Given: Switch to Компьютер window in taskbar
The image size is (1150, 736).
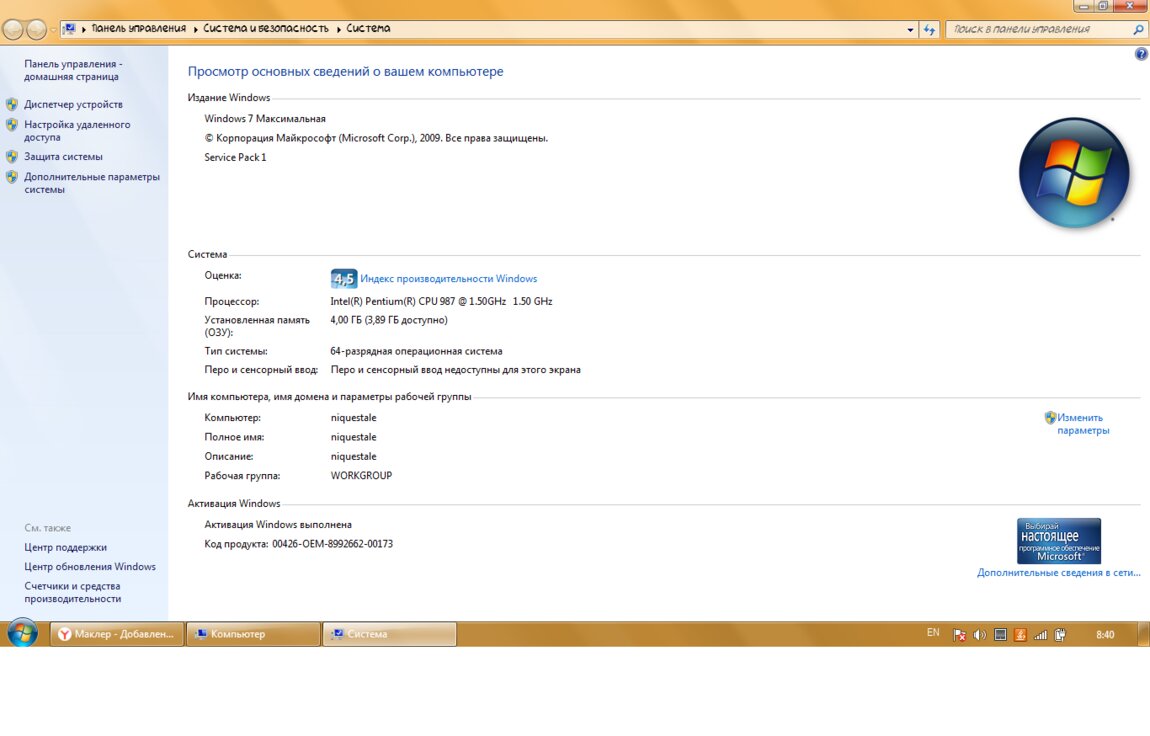Looking at the screenshot, I should (252, 634).
